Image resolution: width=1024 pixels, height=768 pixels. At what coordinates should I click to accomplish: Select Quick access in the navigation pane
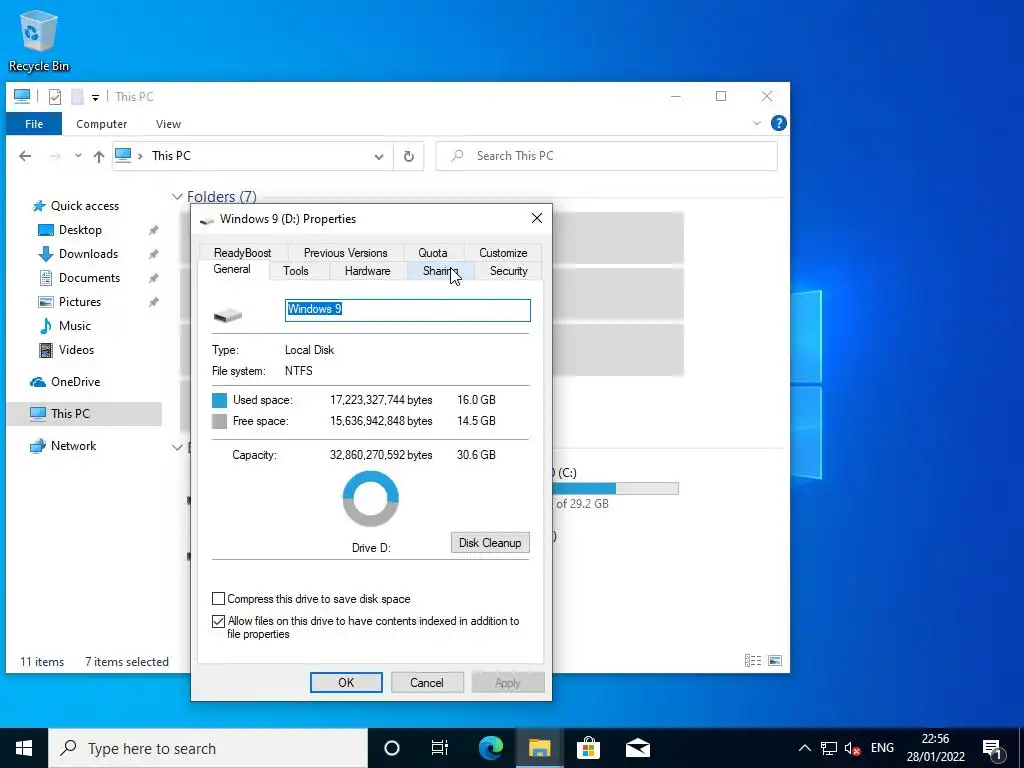pyautogui.click(x=85, y=206)
